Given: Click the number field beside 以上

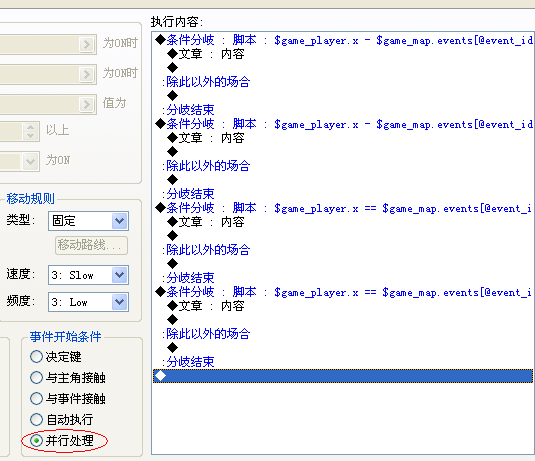Looking at the screenshot, I should [11, 131].
